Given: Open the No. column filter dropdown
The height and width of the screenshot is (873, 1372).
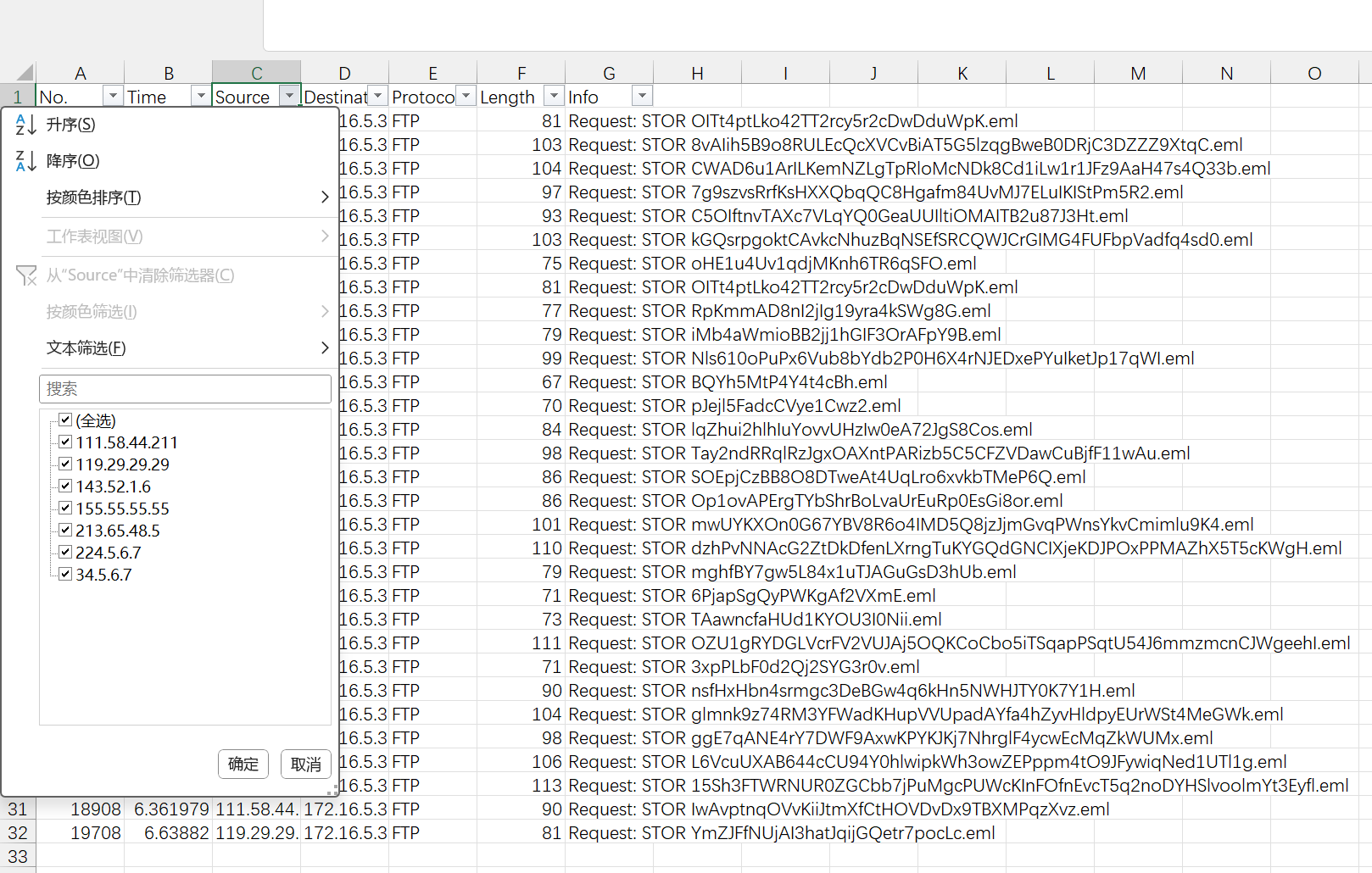Looking at the screenshot, I should tap(113, 97).
